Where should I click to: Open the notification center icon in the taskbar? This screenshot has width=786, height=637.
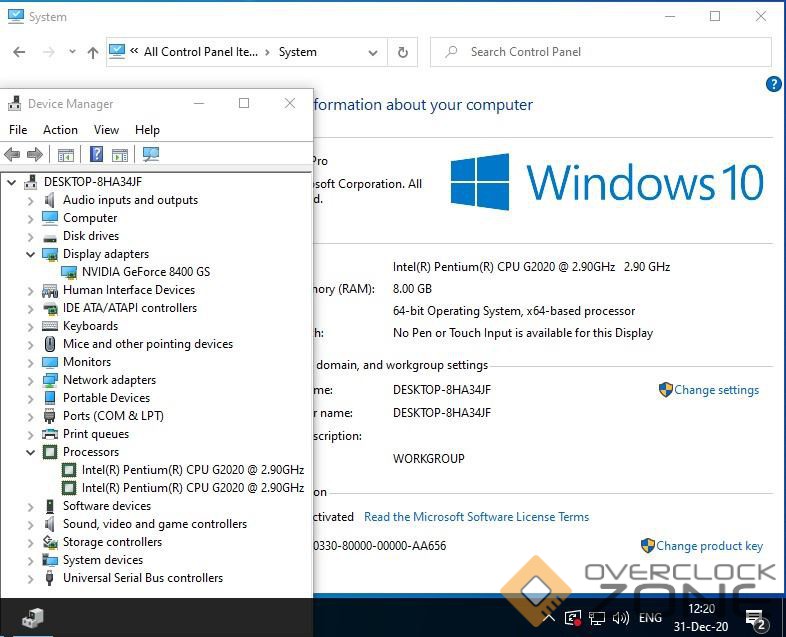click(756, 618)
